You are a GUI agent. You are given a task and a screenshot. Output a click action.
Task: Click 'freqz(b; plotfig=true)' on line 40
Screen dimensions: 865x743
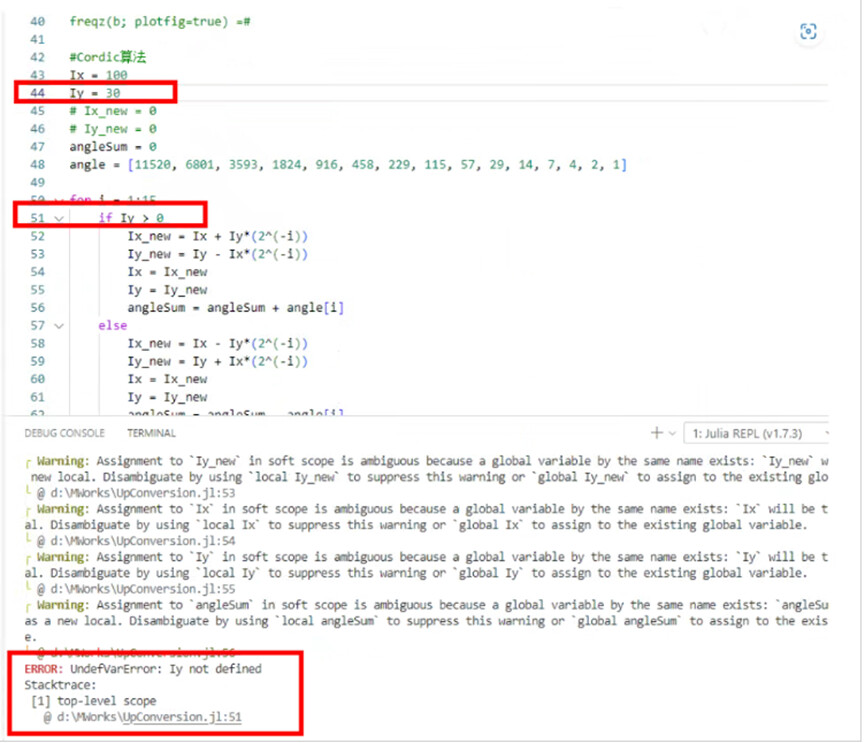pos(148,22)
